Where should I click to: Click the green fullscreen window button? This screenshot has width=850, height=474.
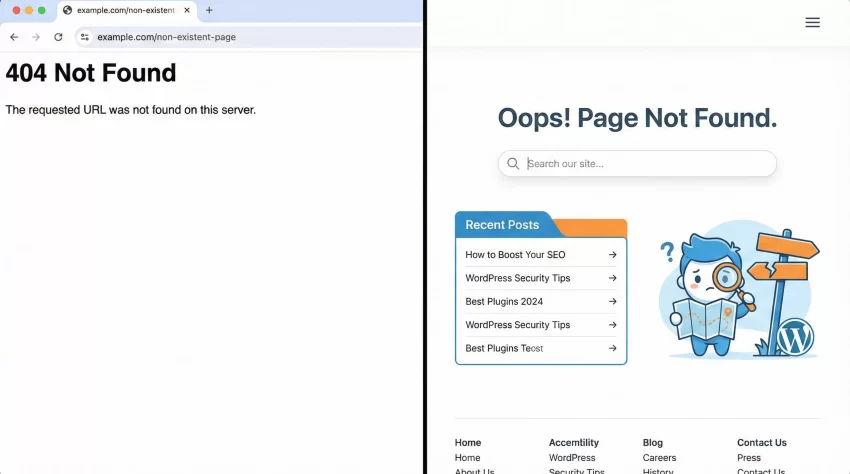coord(41,10)
